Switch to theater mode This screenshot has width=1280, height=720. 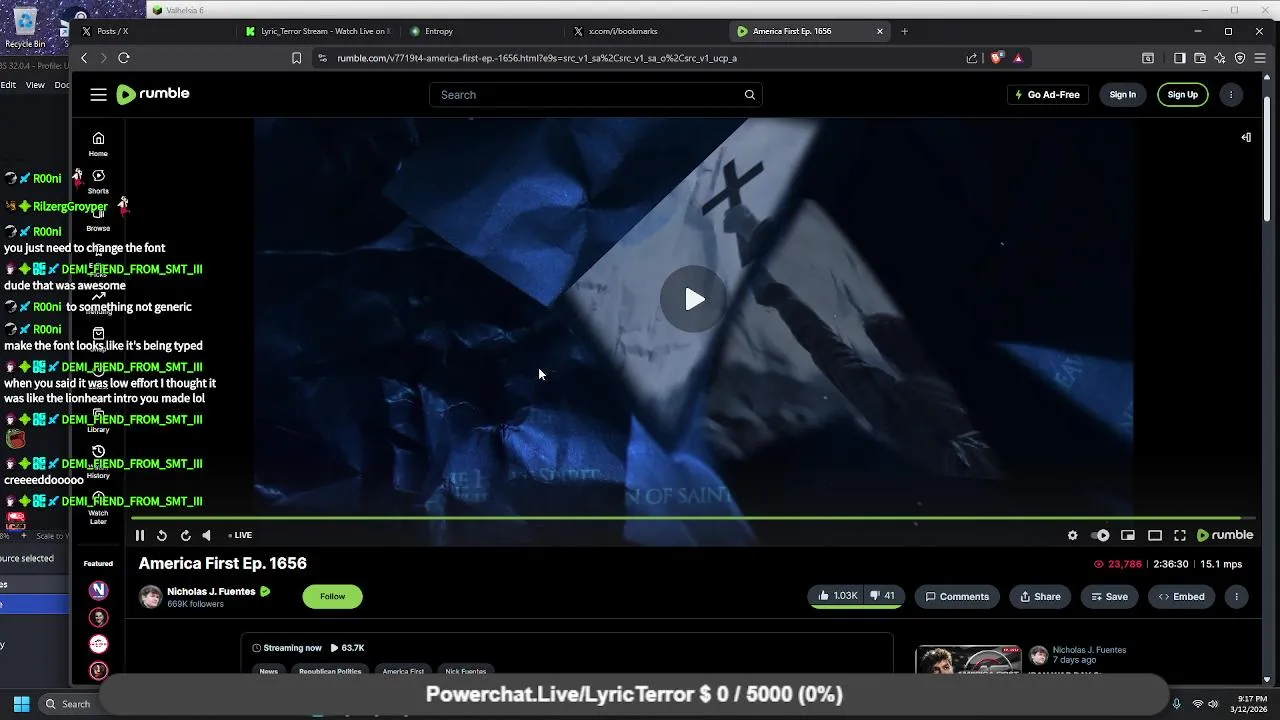pyautogui.click(x=1154, y=535)
